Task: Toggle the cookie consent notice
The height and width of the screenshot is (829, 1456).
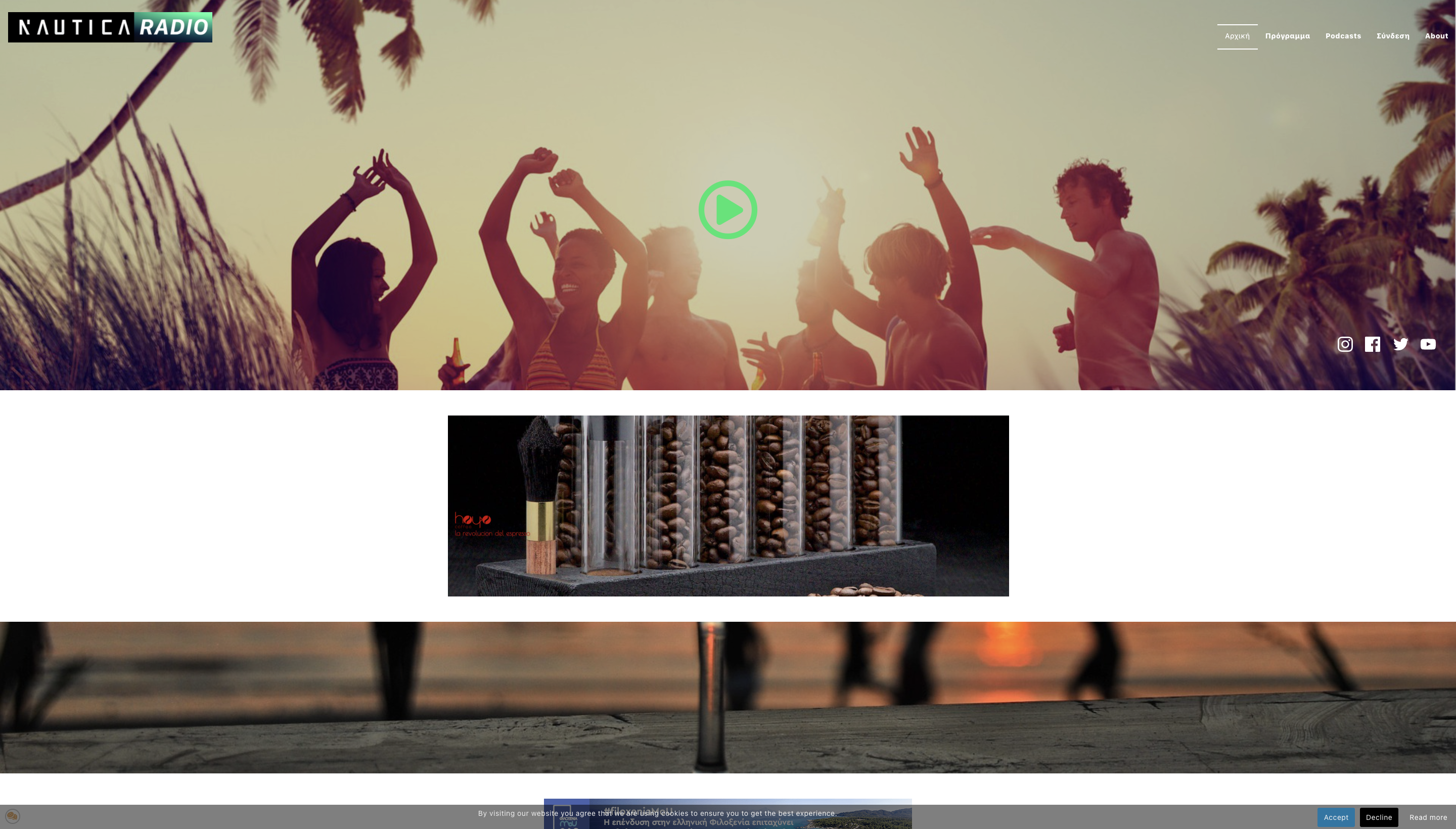Action: [13, 816]
